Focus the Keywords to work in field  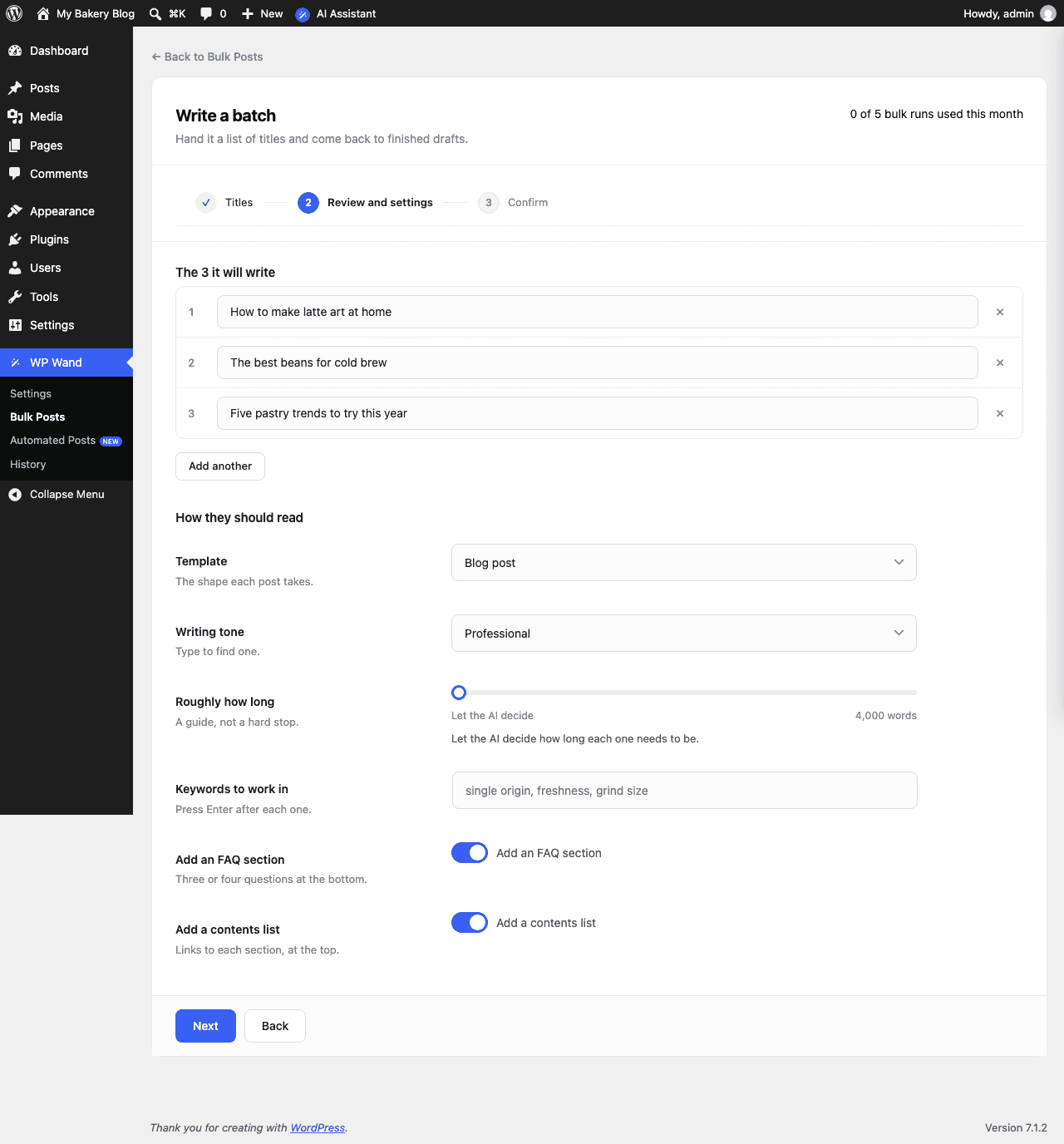pyautogui.click(x=685, y=791)
